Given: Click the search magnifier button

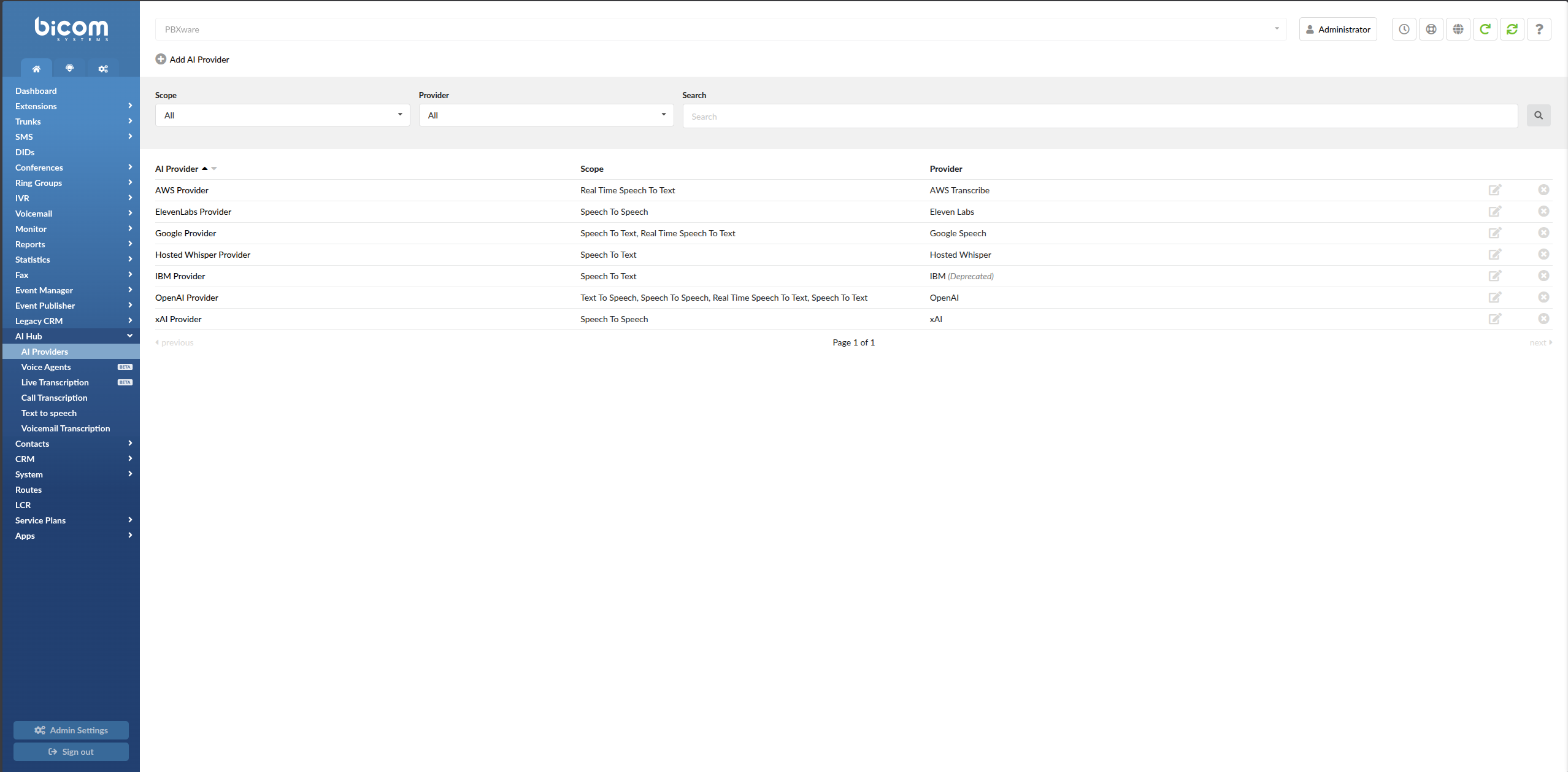Looking at the screenshot, I should 1539,115.
